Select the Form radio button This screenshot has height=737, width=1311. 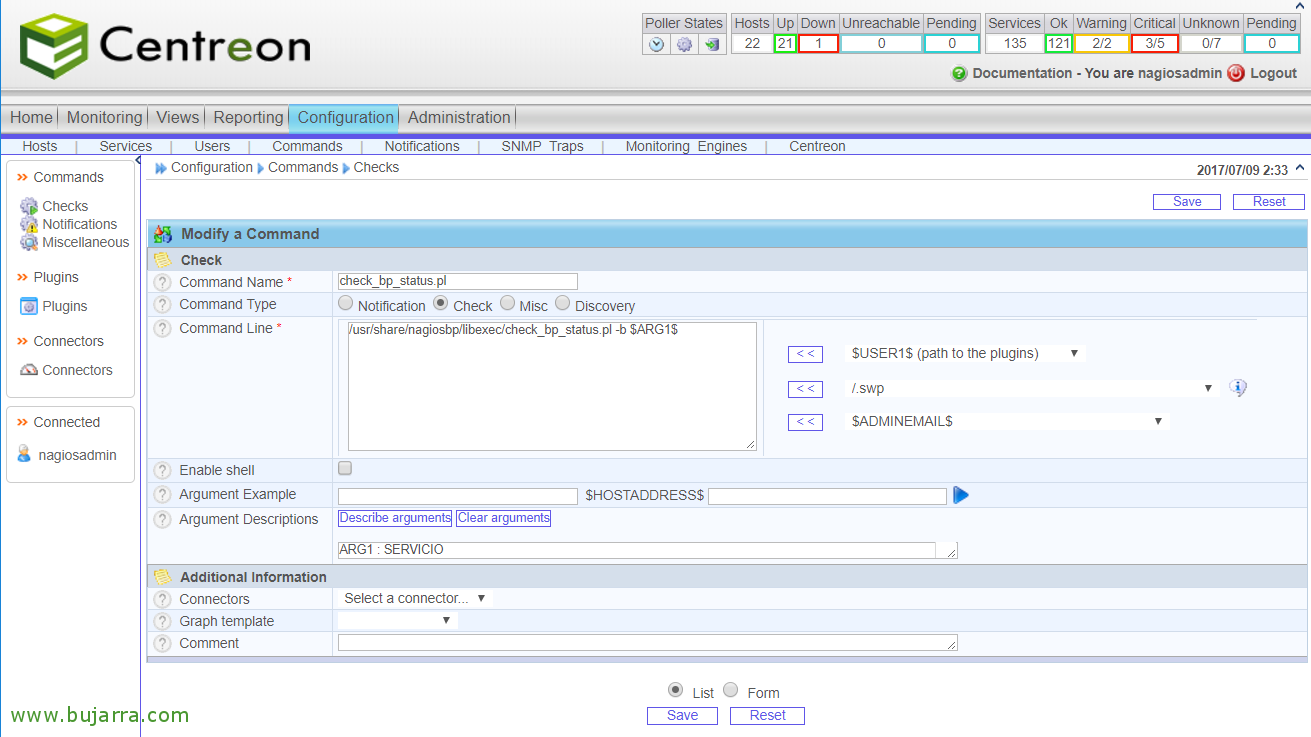pos(731,690)
